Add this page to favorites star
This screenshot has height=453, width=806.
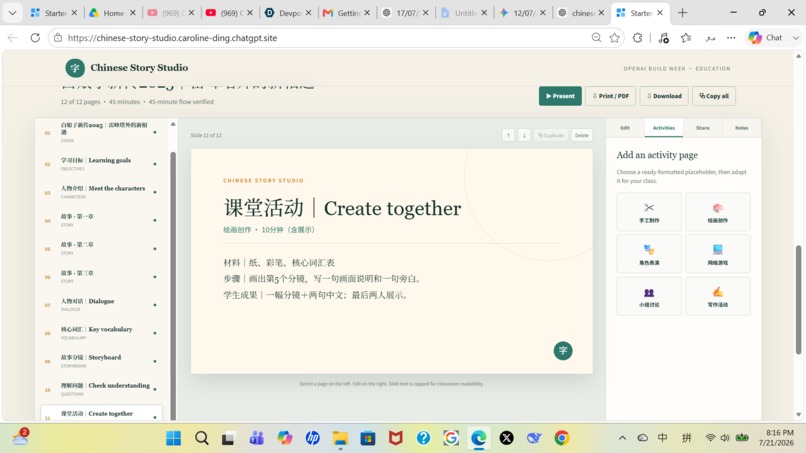(x=614, y=38)
